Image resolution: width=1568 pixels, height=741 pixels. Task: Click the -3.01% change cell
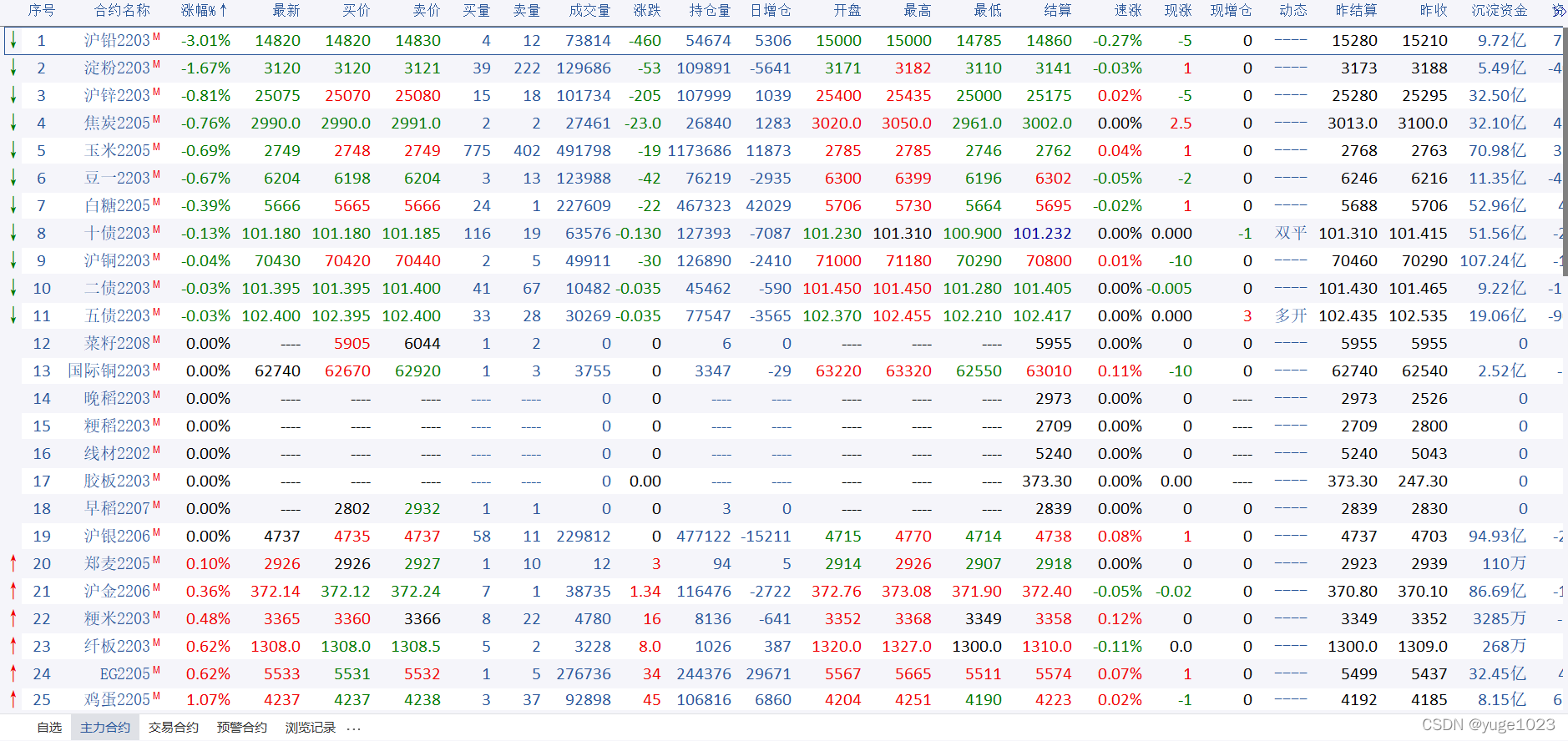(205, 40)
